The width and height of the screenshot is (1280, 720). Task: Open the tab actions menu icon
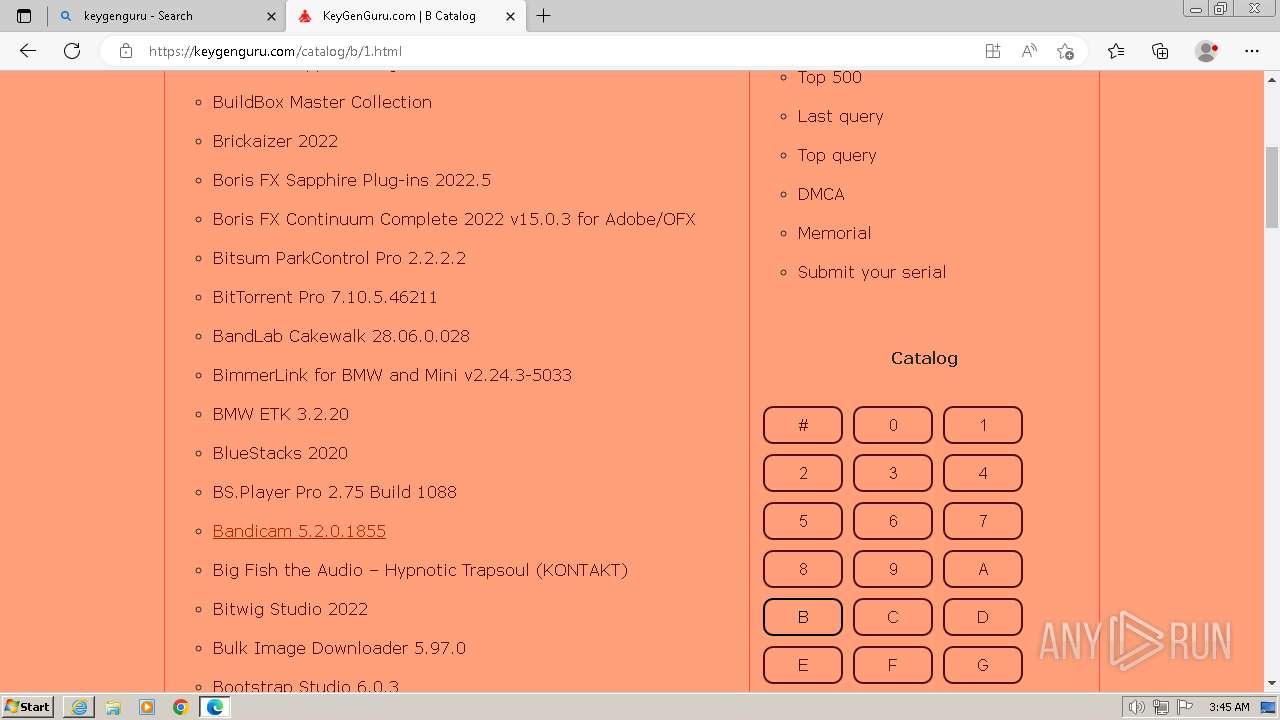tap(24, 16)
